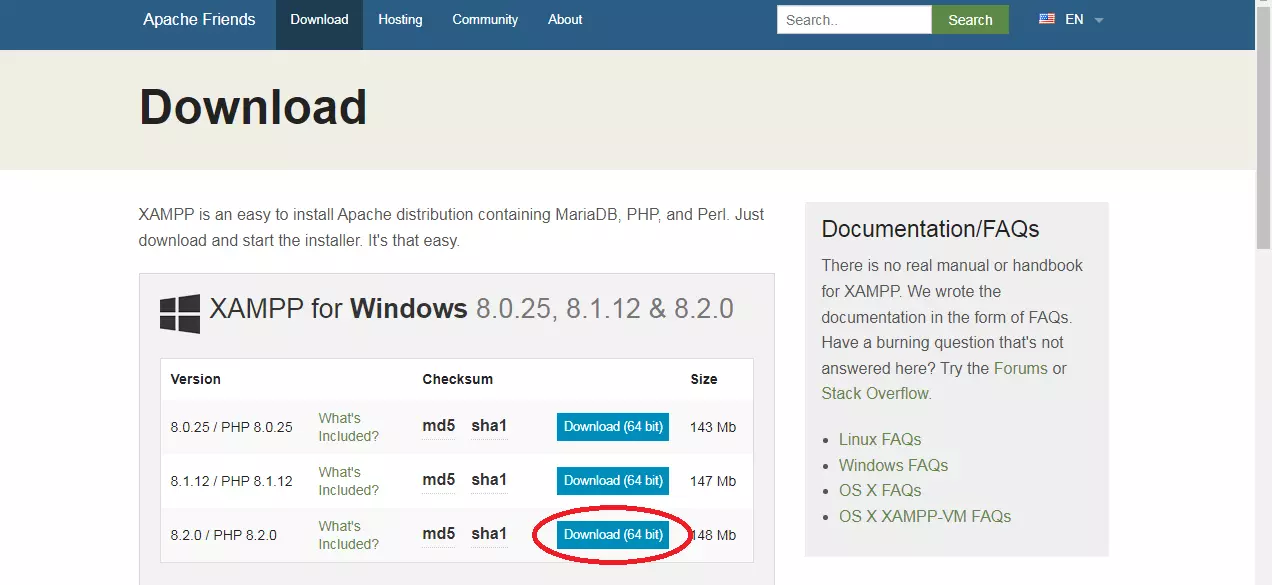The height and width of the screenshot is (585, 1272).
Task: Go to the Apache Friends home link
Action: click(x=199, y=20)
